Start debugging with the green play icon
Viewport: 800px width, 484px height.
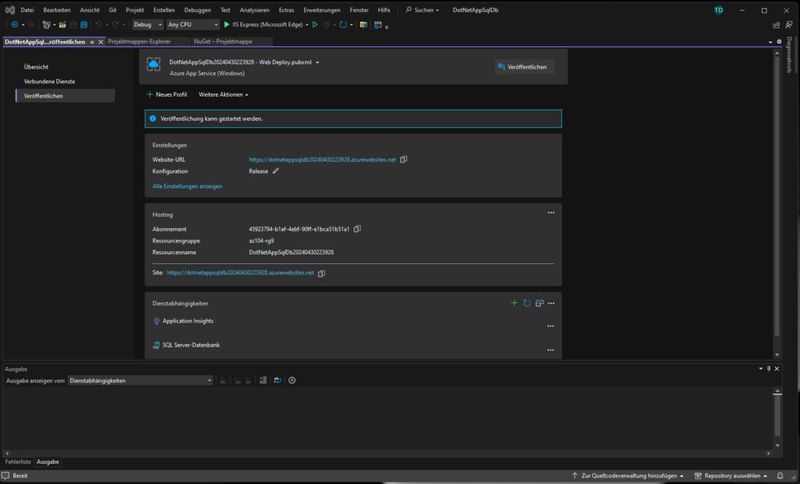227,24
